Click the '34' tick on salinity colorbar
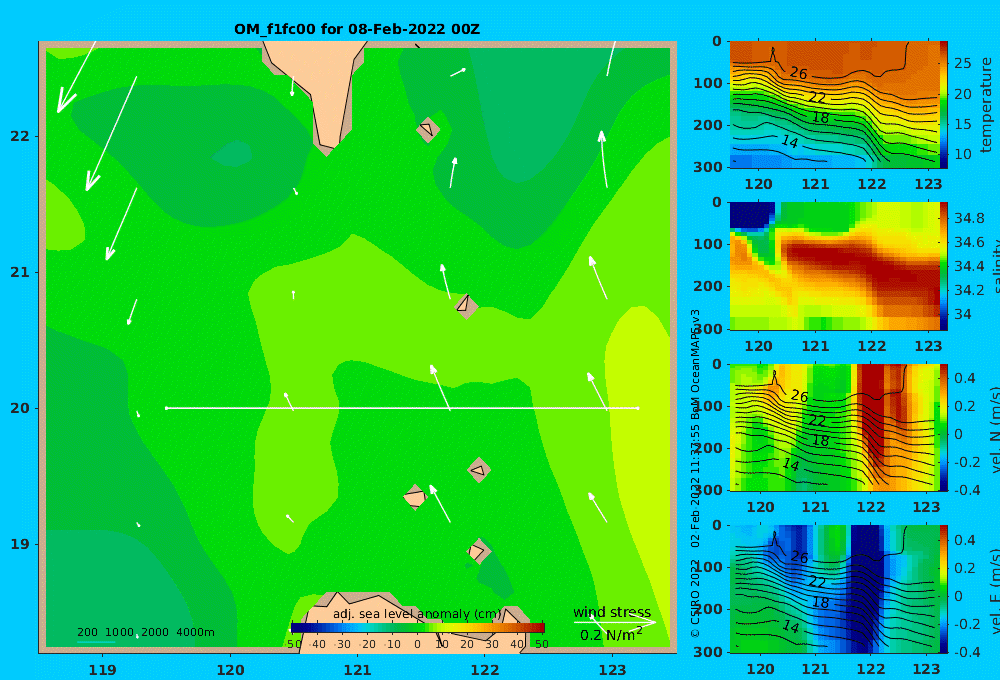Screen dimensions: 1000x680 pos(962,314)
